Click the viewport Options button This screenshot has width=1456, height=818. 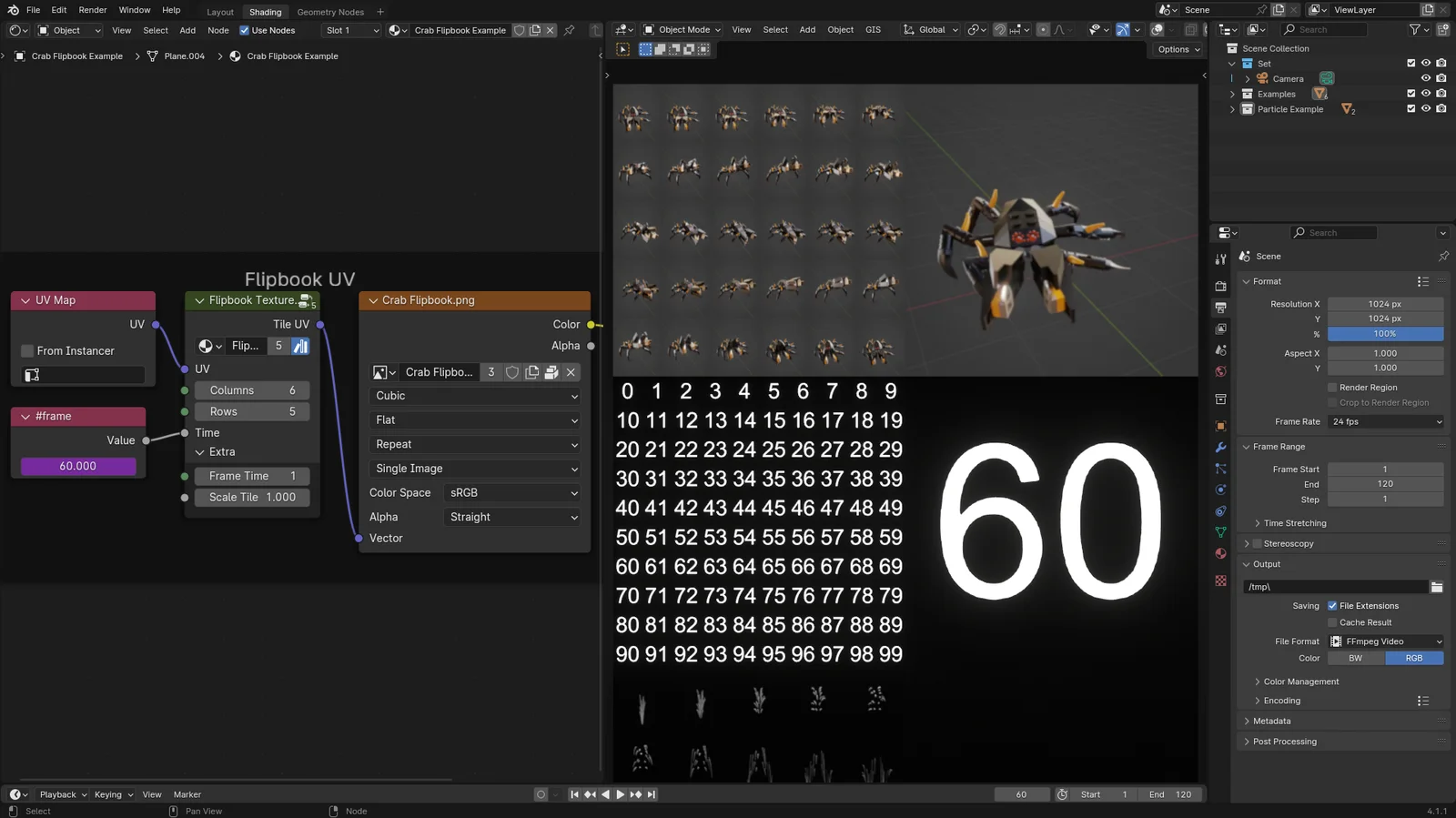coord(1178,49)
